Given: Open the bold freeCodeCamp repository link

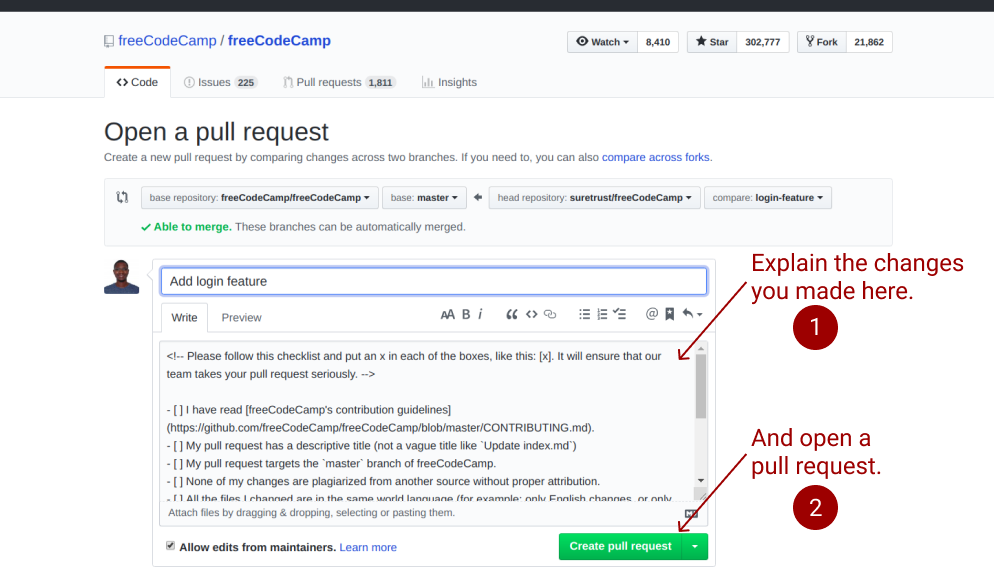Looking at the screenshot, I should [279, 41].
